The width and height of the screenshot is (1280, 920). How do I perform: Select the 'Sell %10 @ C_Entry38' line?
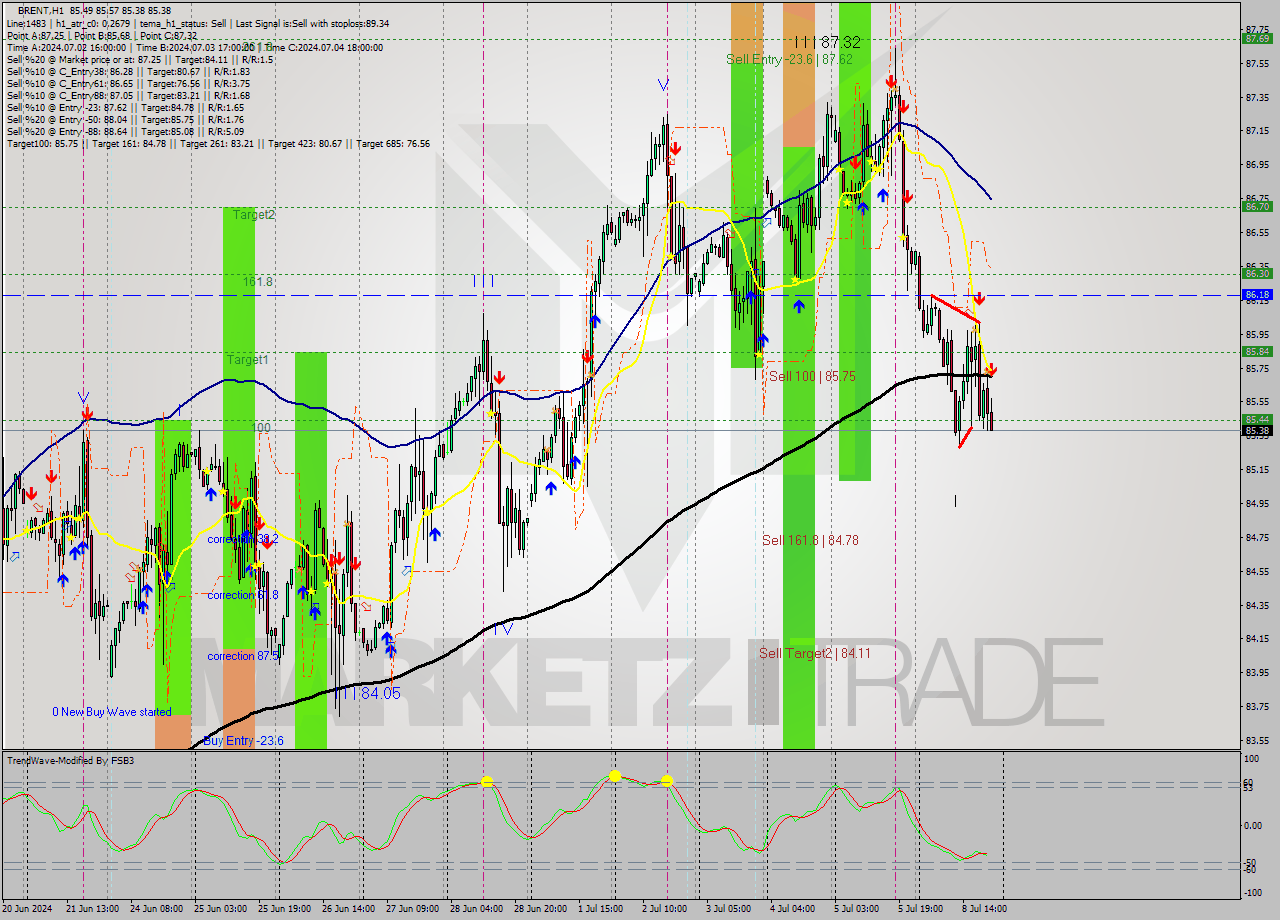pyautogui.click(x=128, y=71)
